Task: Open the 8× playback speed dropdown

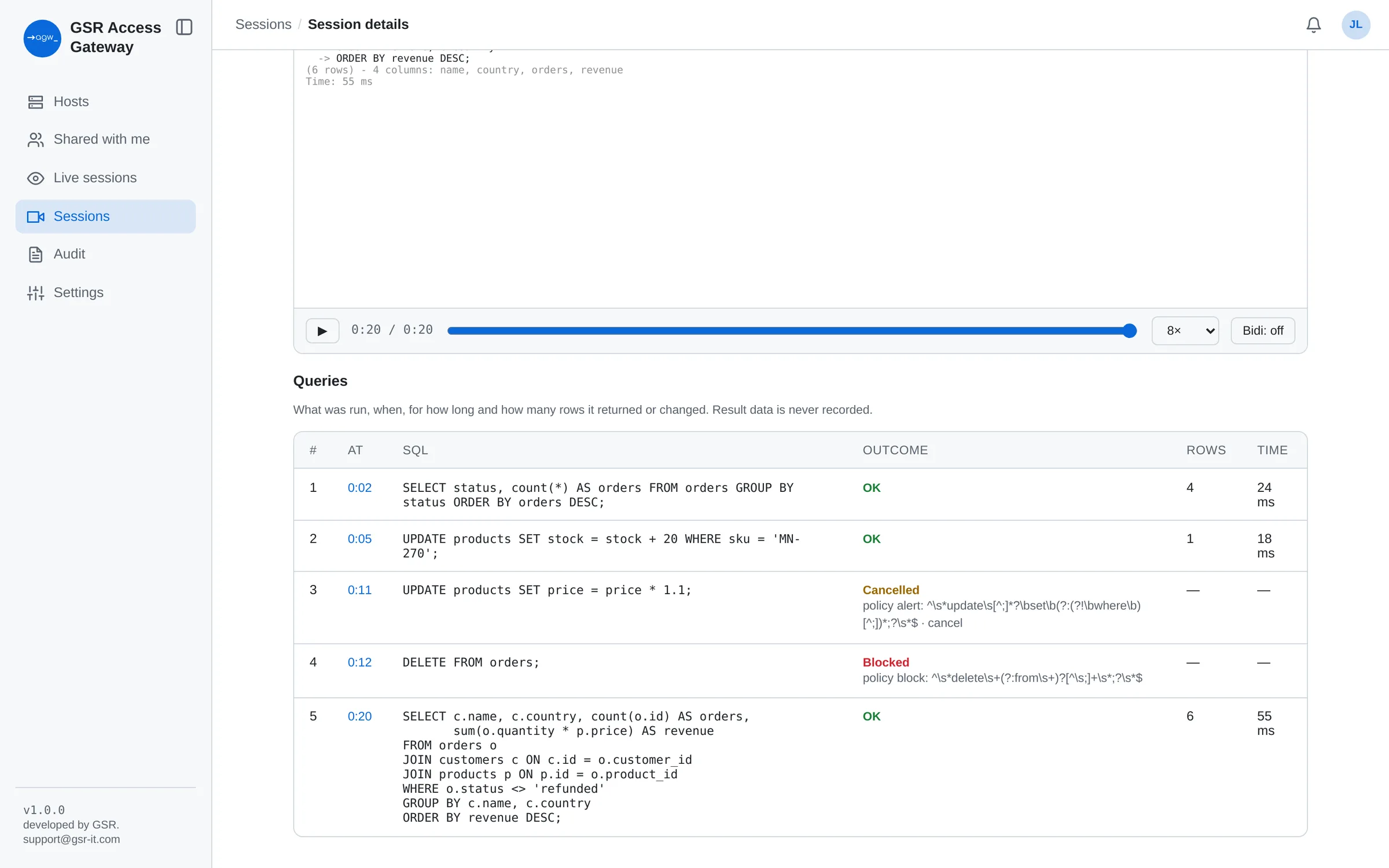Action: coord(1185,331)
